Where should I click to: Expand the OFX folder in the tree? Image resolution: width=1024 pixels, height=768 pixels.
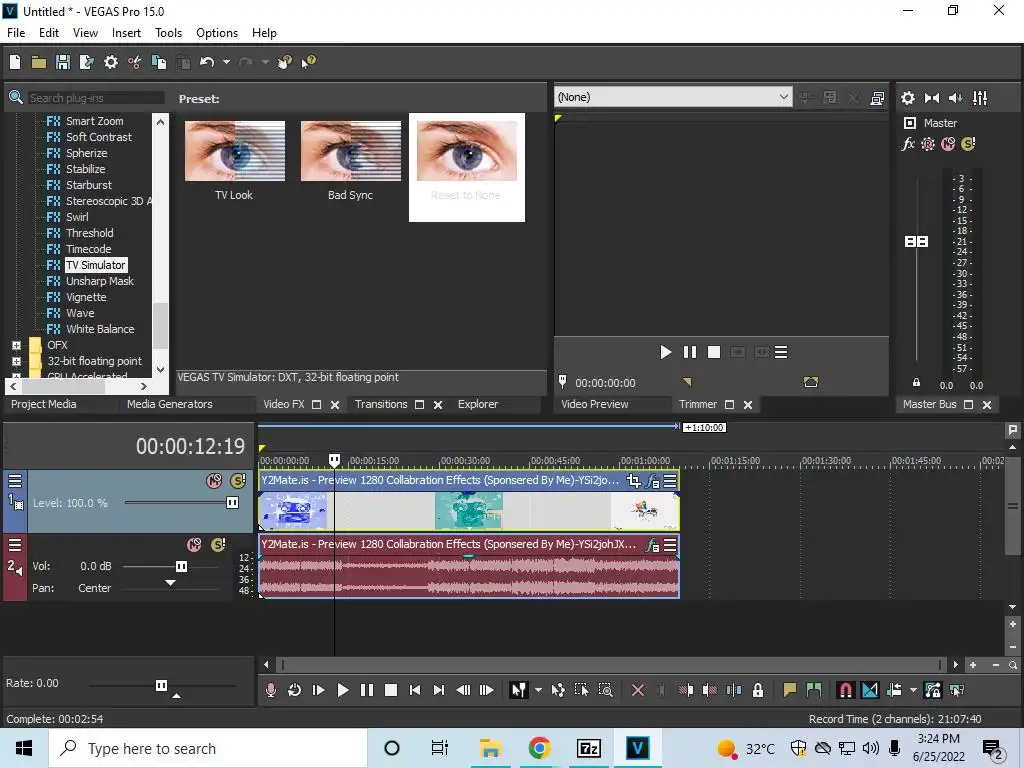[x=16, y=345]
